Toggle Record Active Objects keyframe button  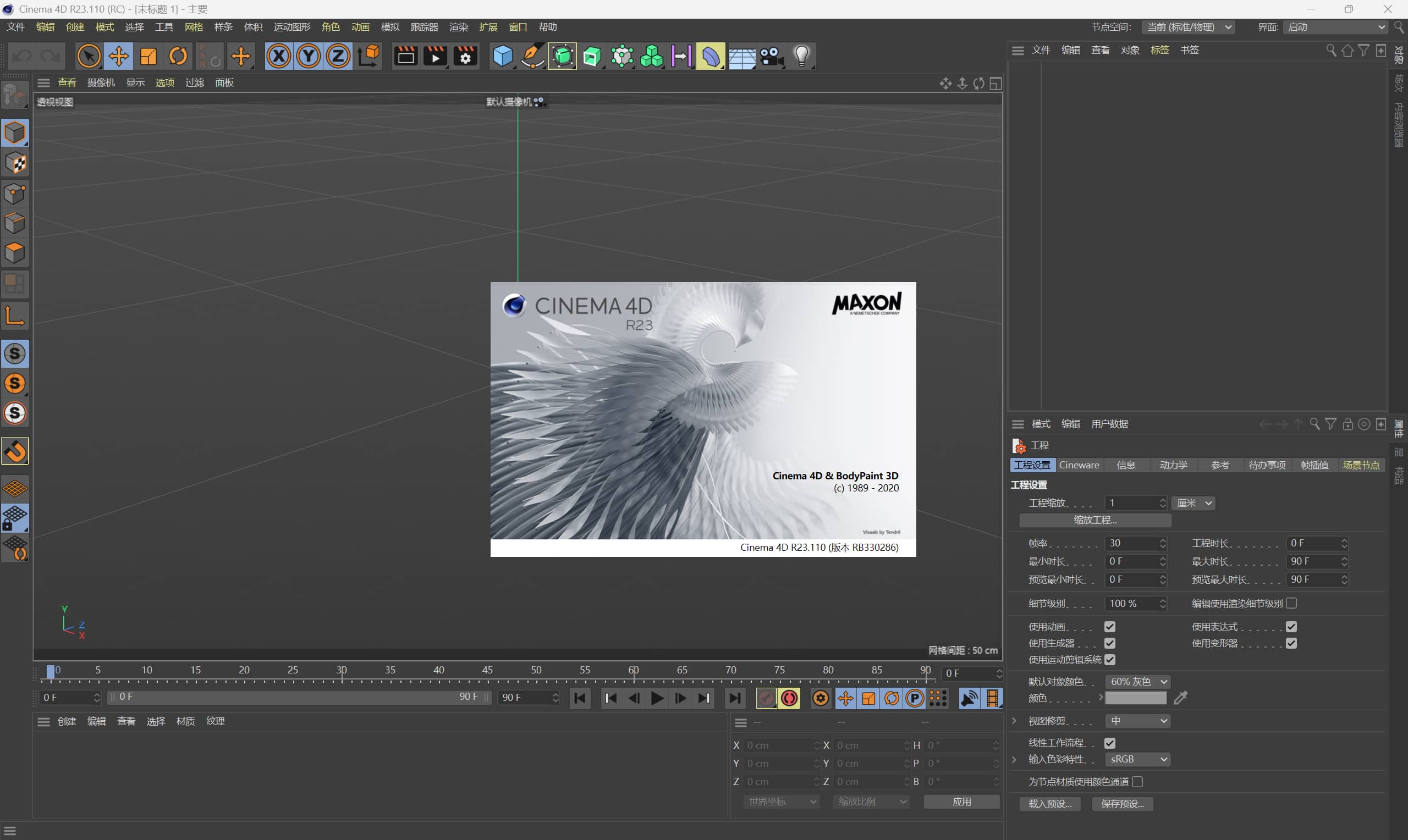pyautogui.click(x=766, y=698)
